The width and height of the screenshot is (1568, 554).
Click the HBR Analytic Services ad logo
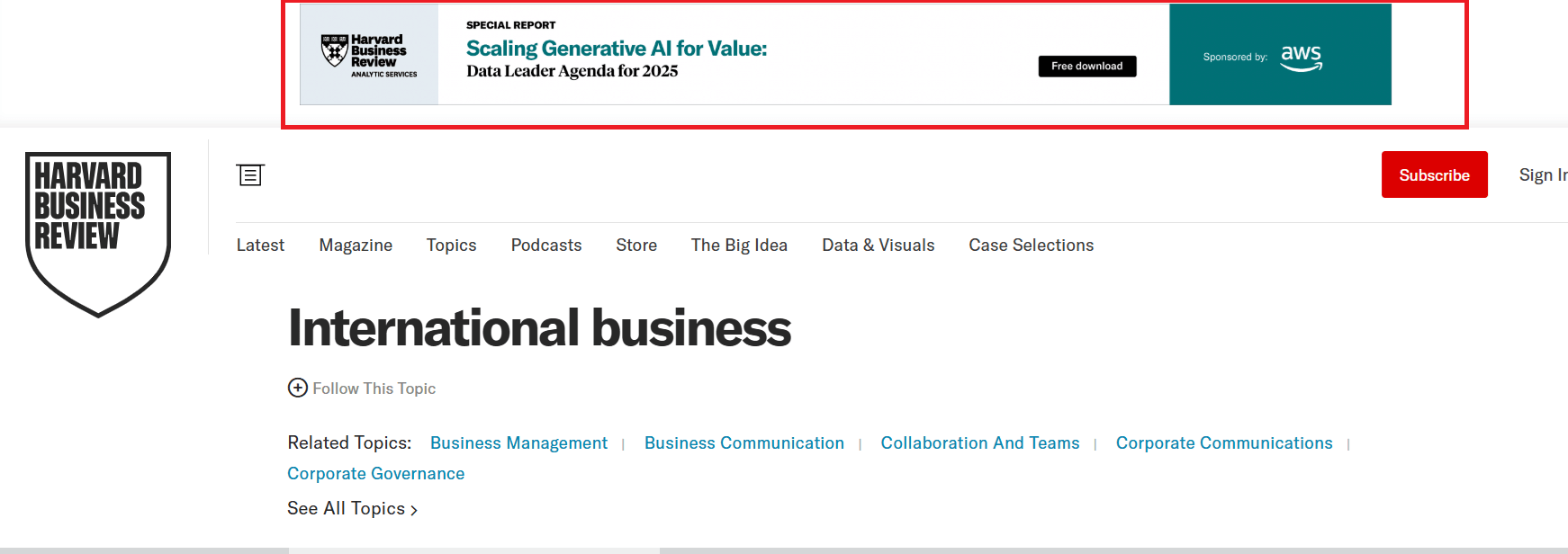[369, 55]
